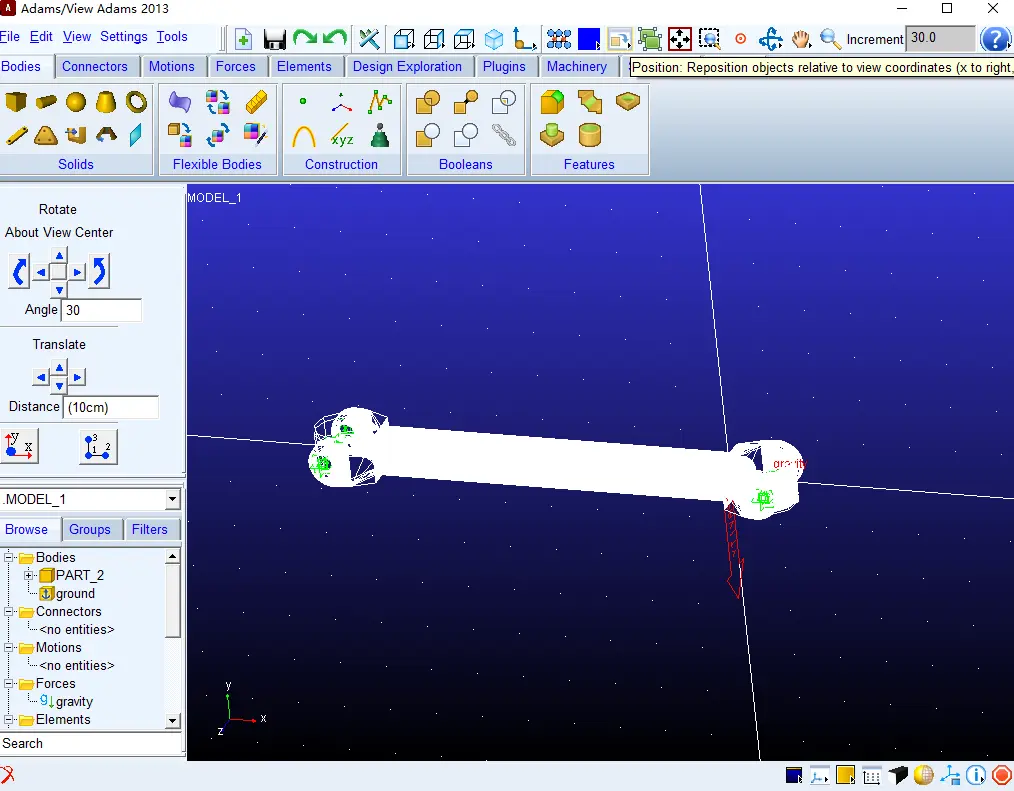Click the Marker construction tool

(x=341, y=102)
